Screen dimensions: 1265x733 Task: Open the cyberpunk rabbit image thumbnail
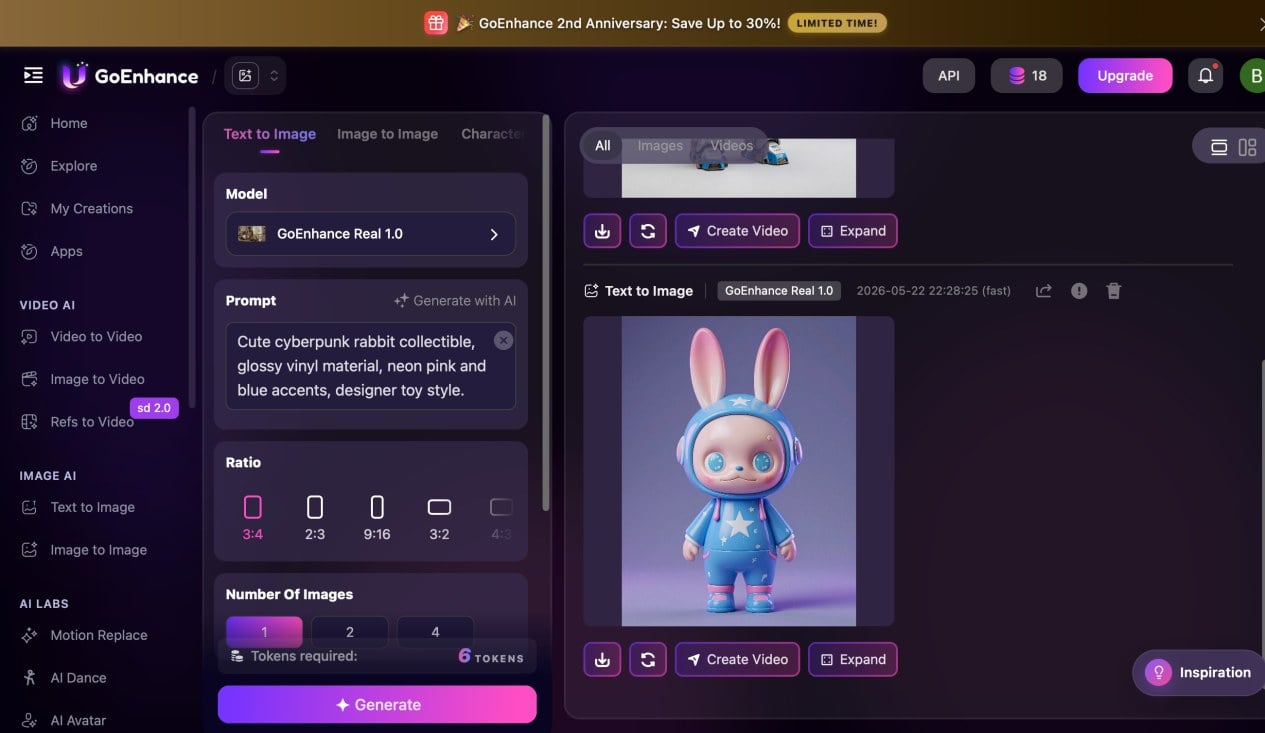point(739,471)
